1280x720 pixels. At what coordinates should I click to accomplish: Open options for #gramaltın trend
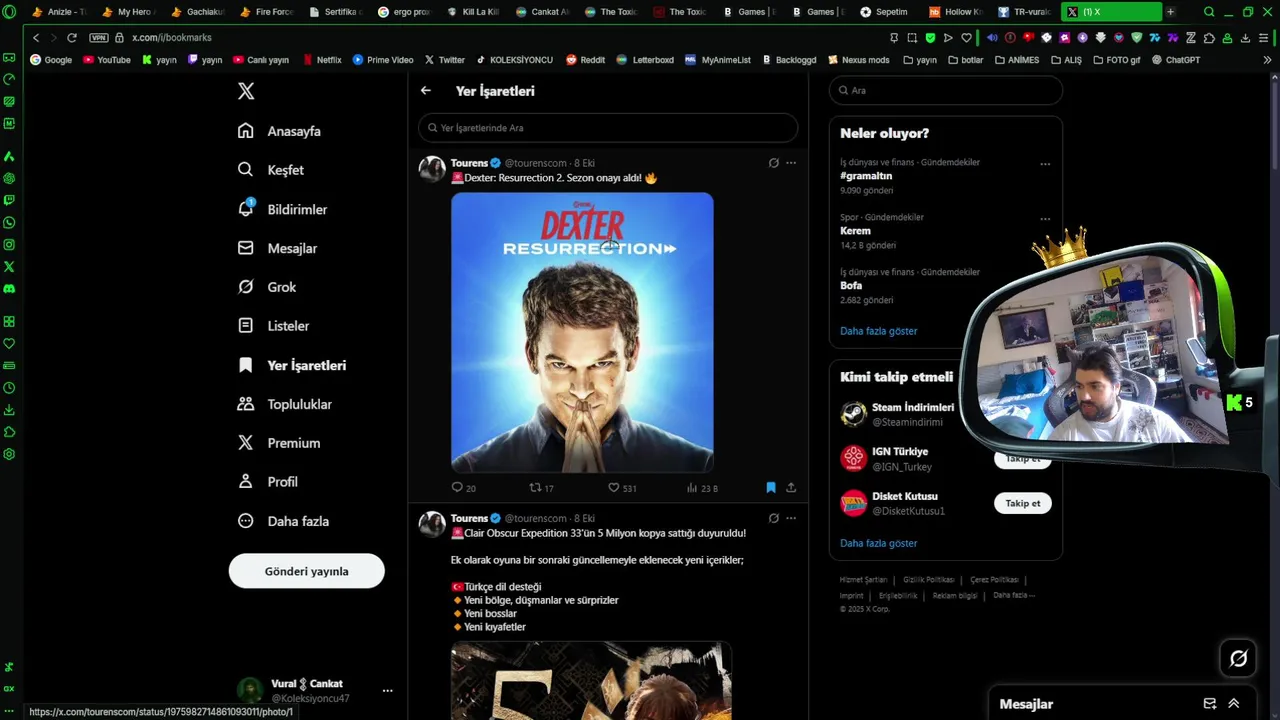[x=1045, y=164]
